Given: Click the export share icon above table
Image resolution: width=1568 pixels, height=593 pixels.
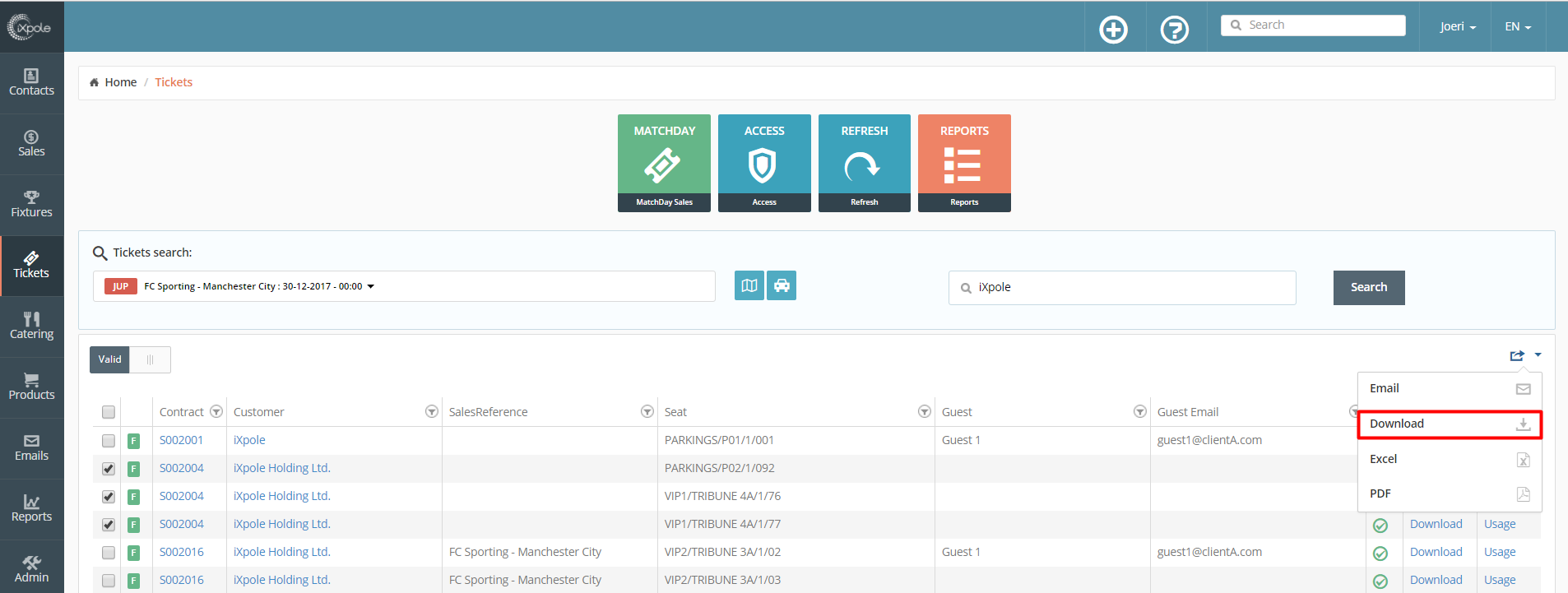Looking at the screenshot, I should click(x=1517, y=355).
